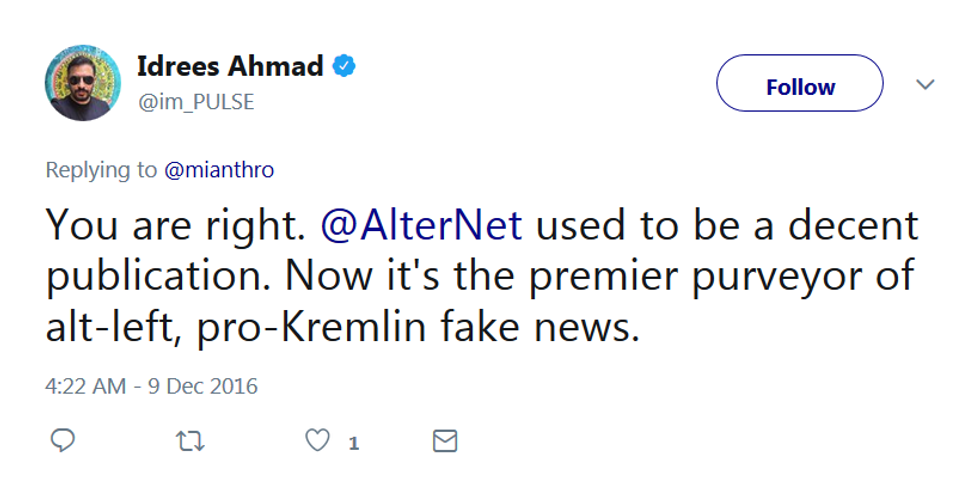The image size is (980, 483).
Task: Click the blue verified badge checkmark
Action: click(345, 67)
